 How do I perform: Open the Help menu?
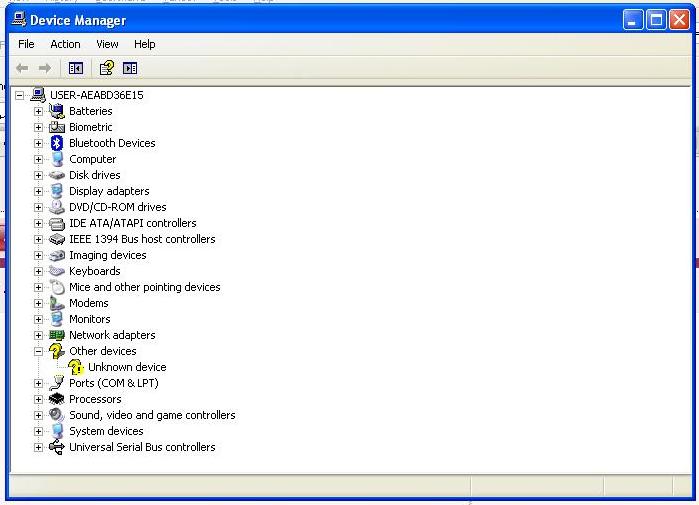[x=145, y=44]
